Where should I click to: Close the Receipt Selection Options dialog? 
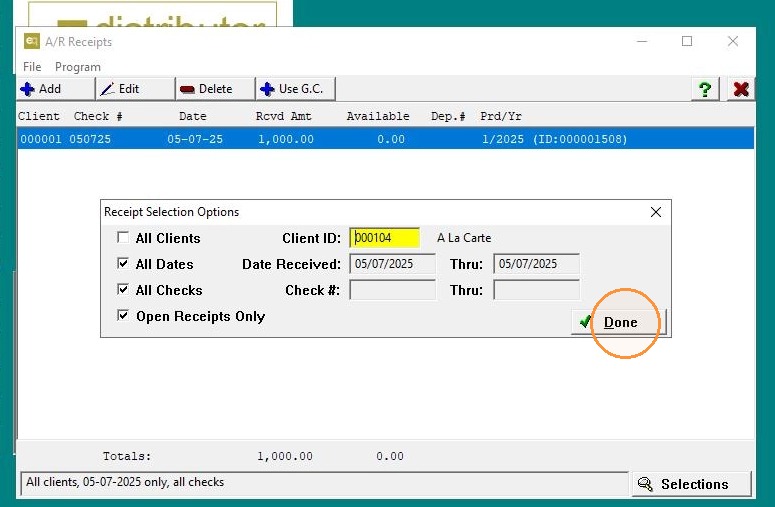(656, 212)
